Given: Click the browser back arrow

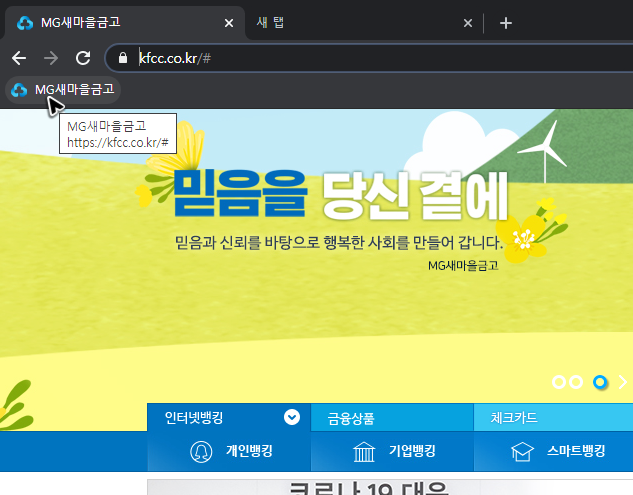Looking at the screenshot, I should tap(19, 58).
